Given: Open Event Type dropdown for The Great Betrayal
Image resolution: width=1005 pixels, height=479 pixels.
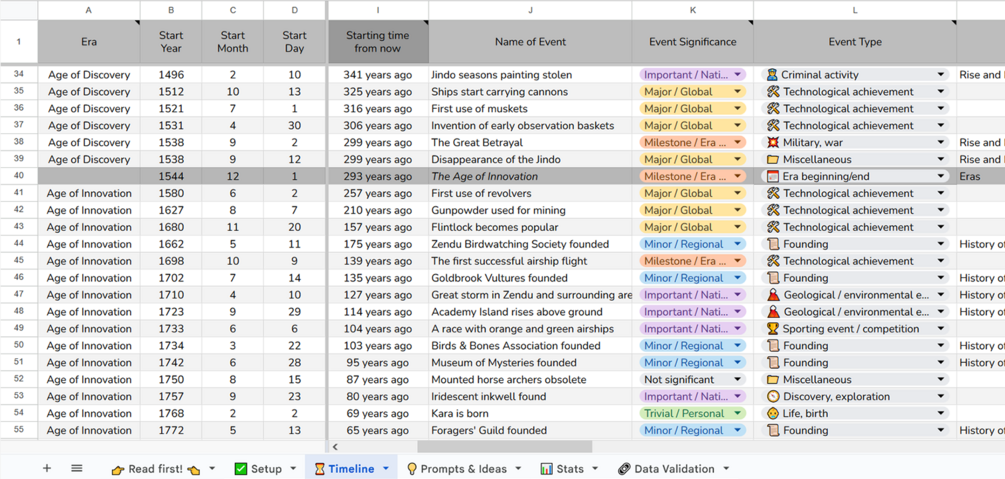Looking at the screenshot, I should pyautogui.click(x=941, y=142).
